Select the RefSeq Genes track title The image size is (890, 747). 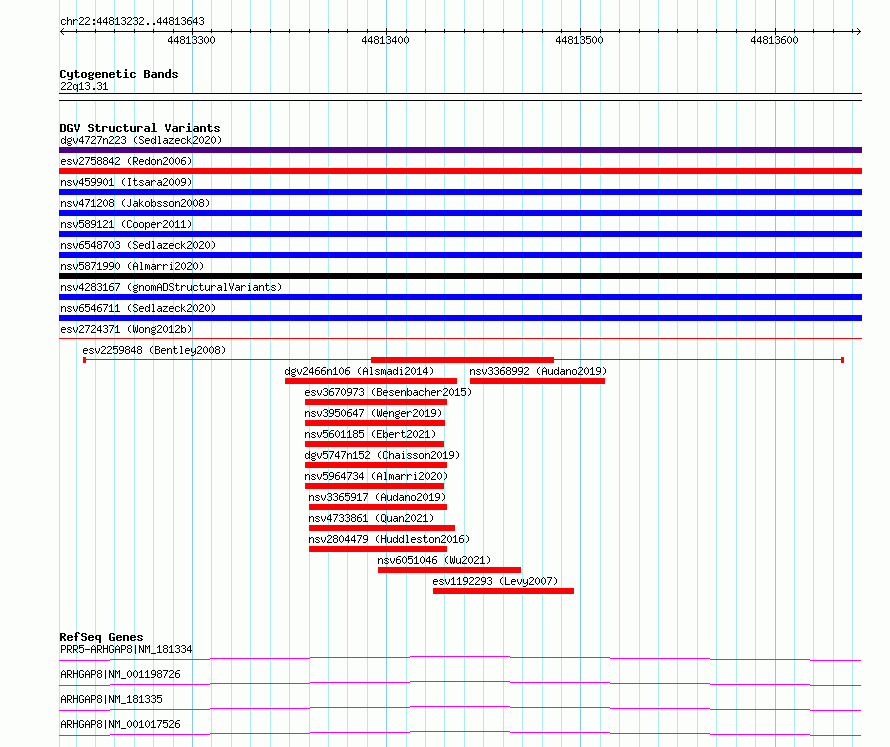point(102,637)
